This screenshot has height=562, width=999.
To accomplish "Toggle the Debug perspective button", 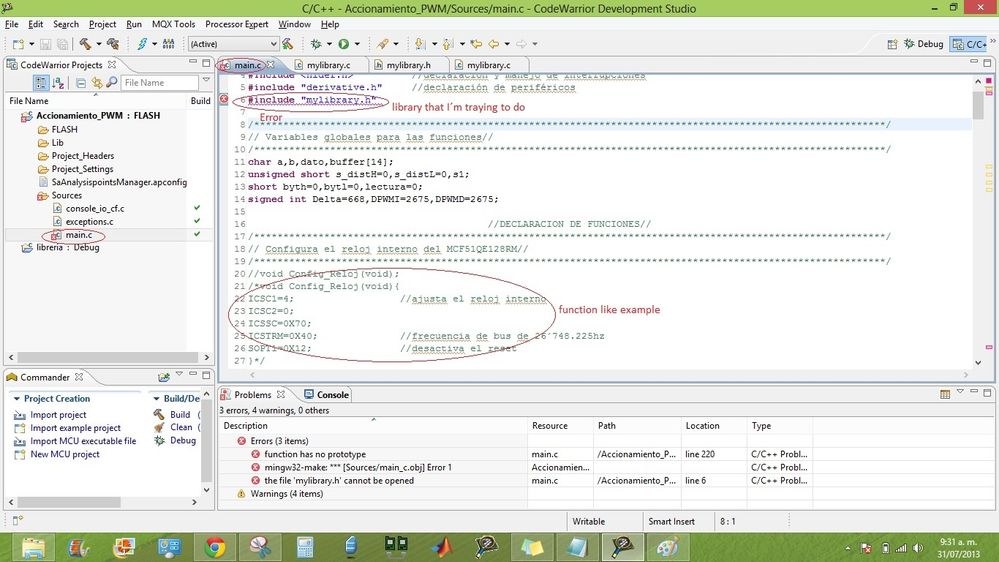I will tap(924, 44).
